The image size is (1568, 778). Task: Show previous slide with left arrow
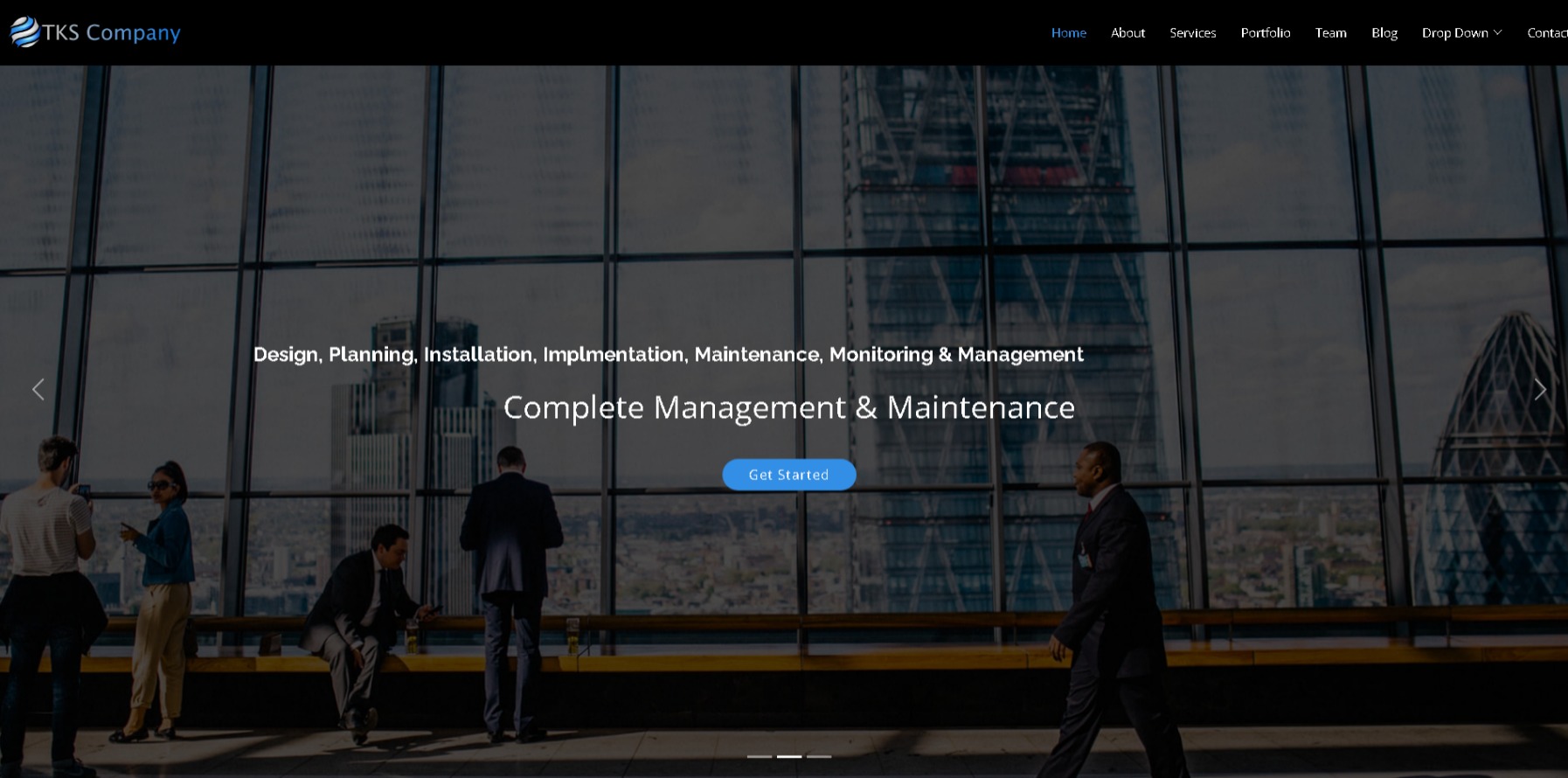[x=38, y=390]
